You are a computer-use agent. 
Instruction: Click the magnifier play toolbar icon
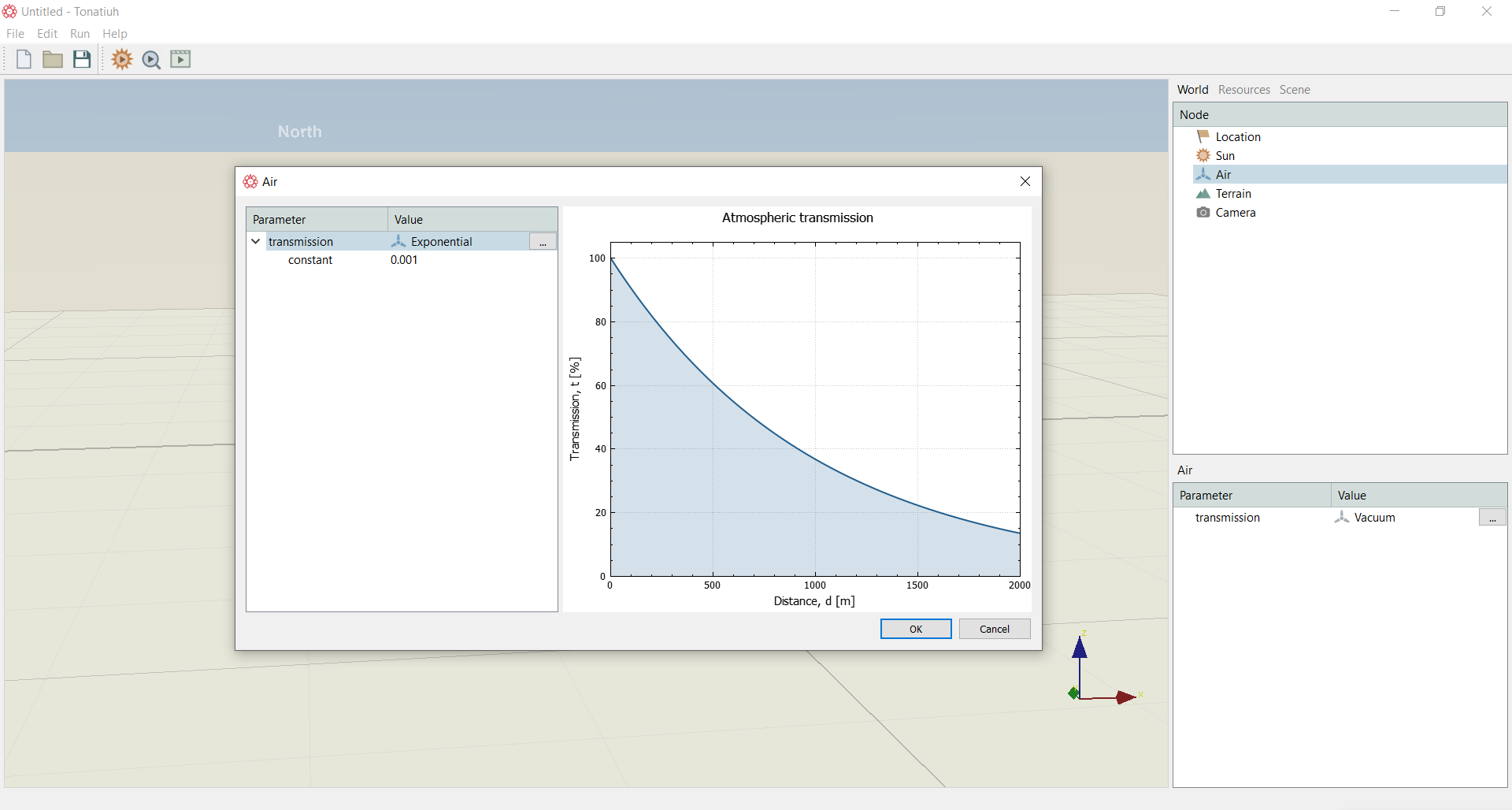tap(151, 60)
